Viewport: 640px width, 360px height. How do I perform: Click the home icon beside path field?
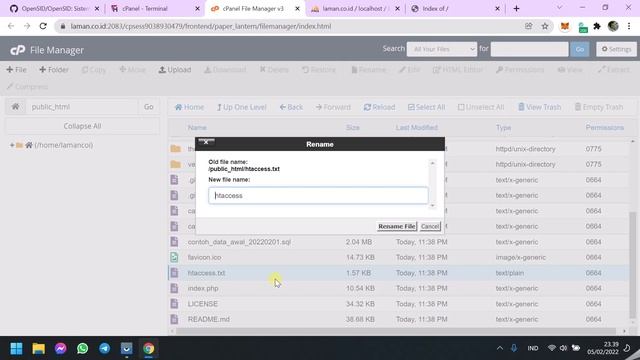tap(15, 107)
